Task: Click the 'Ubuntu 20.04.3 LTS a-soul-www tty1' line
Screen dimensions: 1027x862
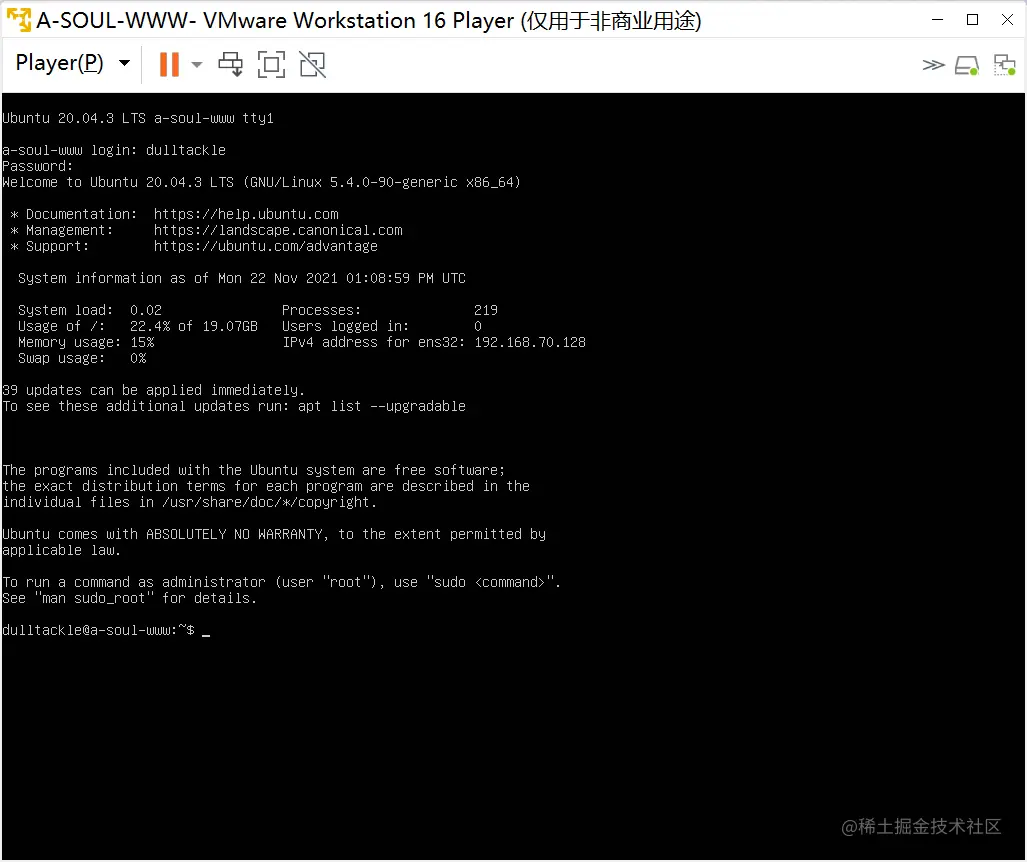Action: [138, 119]
